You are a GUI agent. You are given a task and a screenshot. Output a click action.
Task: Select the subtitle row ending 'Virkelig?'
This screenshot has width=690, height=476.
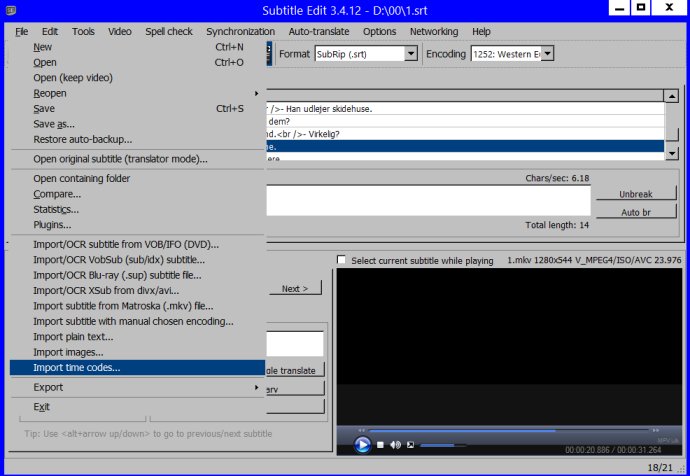(x=465, y=134)
